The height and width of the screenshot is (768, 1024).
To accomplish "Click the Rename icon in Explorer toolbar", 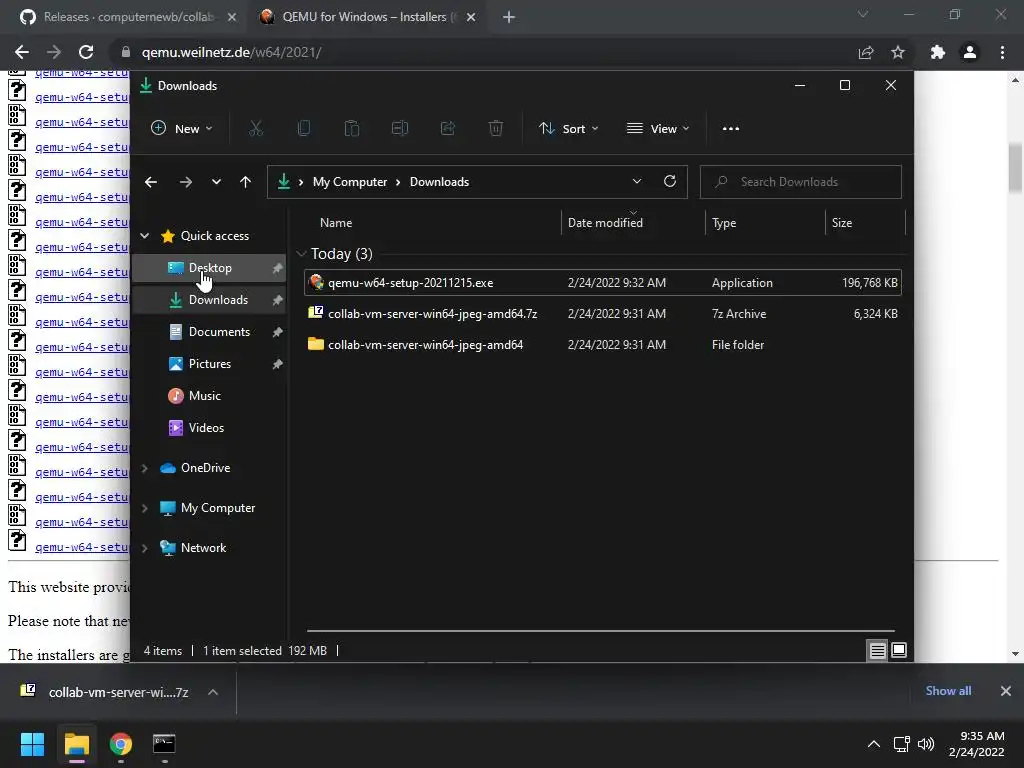I will pos(400,129).
